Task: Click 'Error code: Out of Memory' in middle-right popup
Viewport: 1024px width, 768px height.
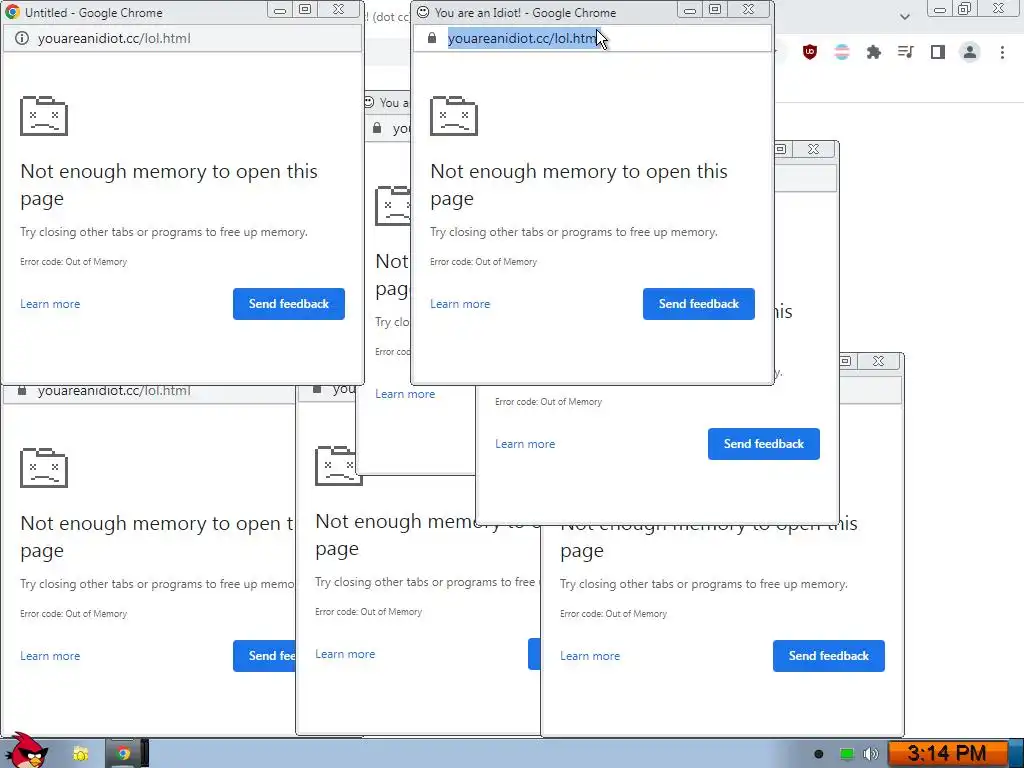Action: (549, 402)
